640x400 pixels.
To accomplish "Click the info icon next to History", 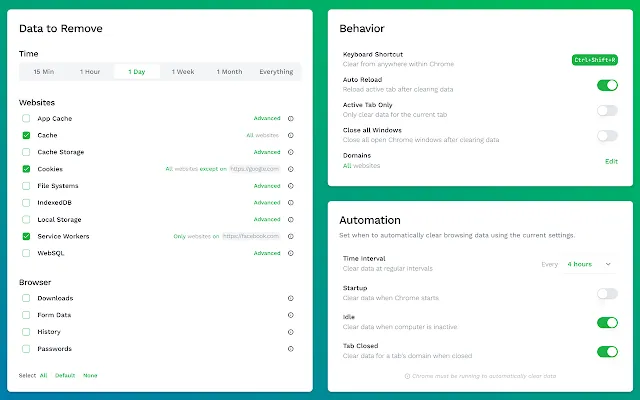I will click(x=291, y=332).
